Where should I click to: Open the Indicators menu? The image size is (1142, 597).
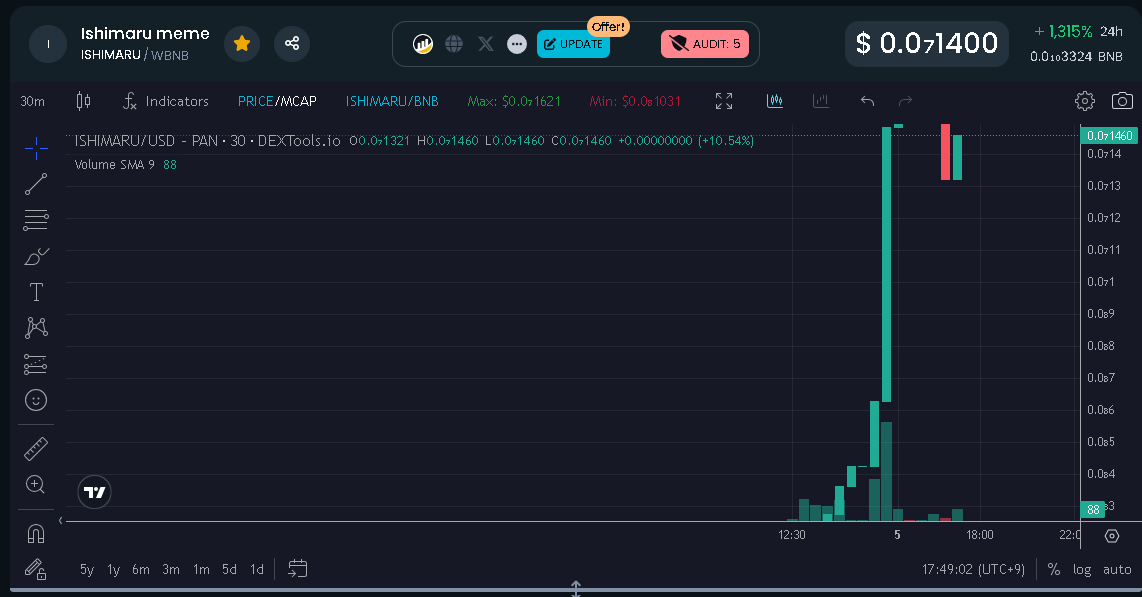coord(166,101)
